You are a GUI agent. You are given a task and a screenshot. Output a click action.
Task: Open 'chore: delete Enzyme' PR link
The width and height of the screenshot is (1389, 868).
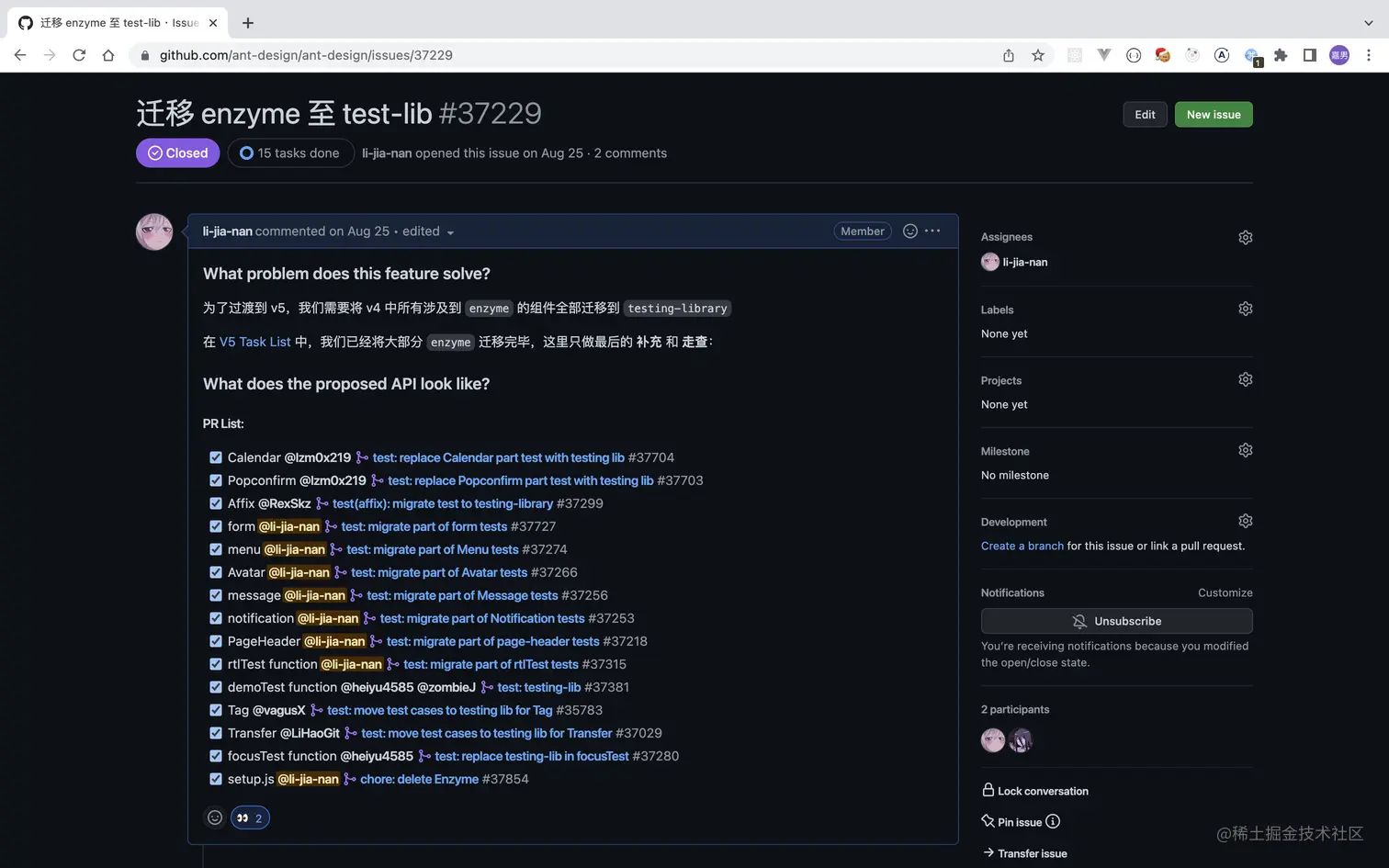pyautogui.click(x=419, y=779)
